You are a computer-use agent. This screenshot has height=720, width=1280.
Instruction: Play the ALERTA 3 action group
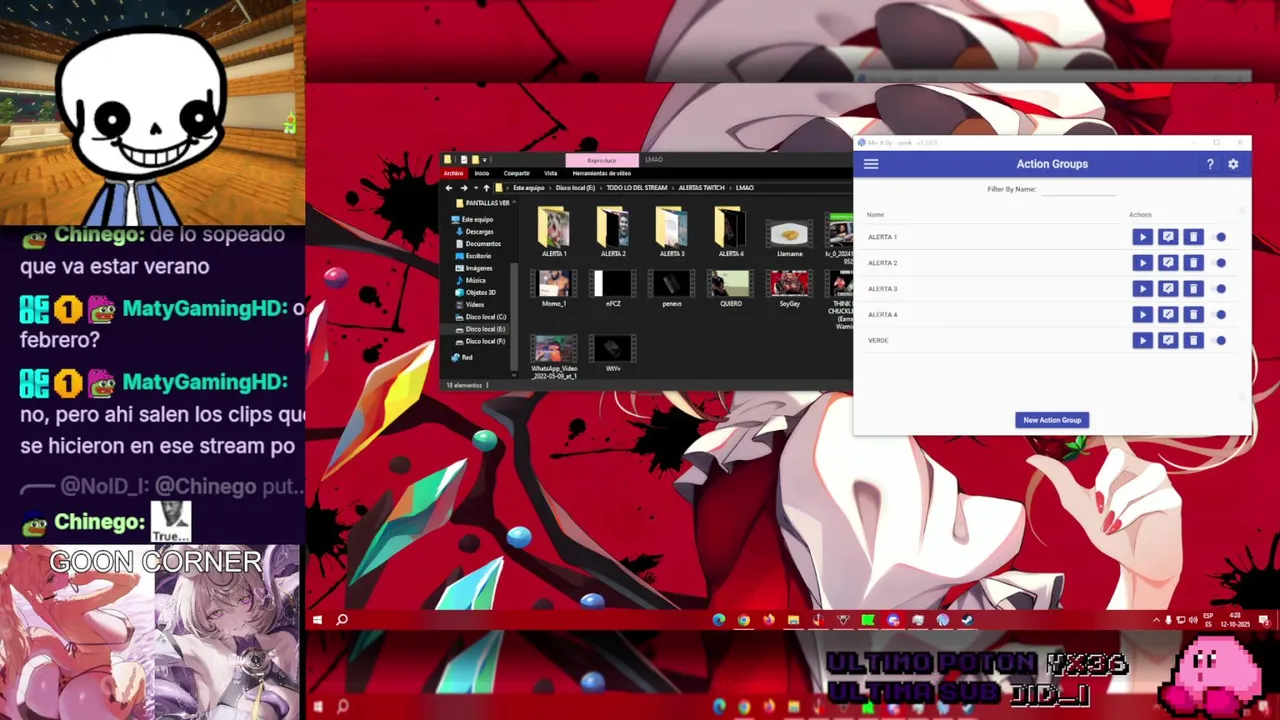[1142, 289]
